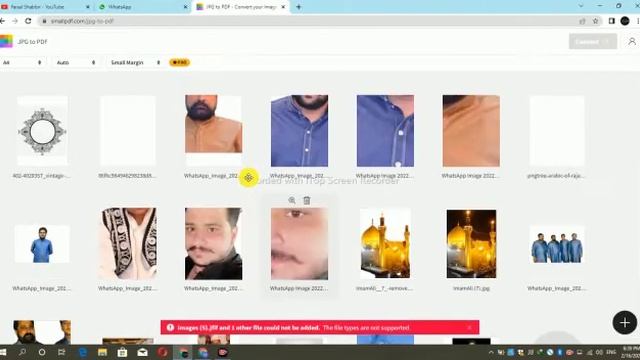The width and height of the screenshot is (640, 360).
Task: Select the vintage frame image thumbnail
Action: pyautogui.click(x=42, y=131)
